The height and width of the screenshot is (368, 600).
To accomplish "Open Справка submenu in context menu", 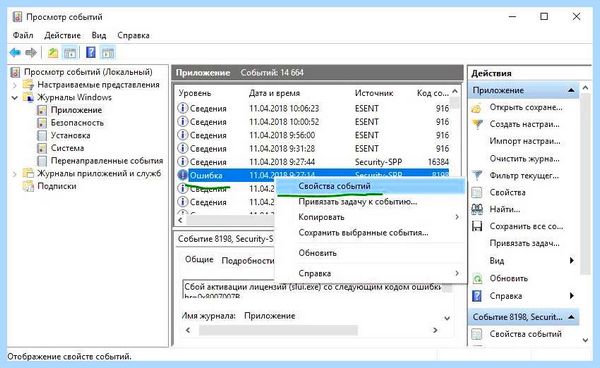I will [370, 274].
